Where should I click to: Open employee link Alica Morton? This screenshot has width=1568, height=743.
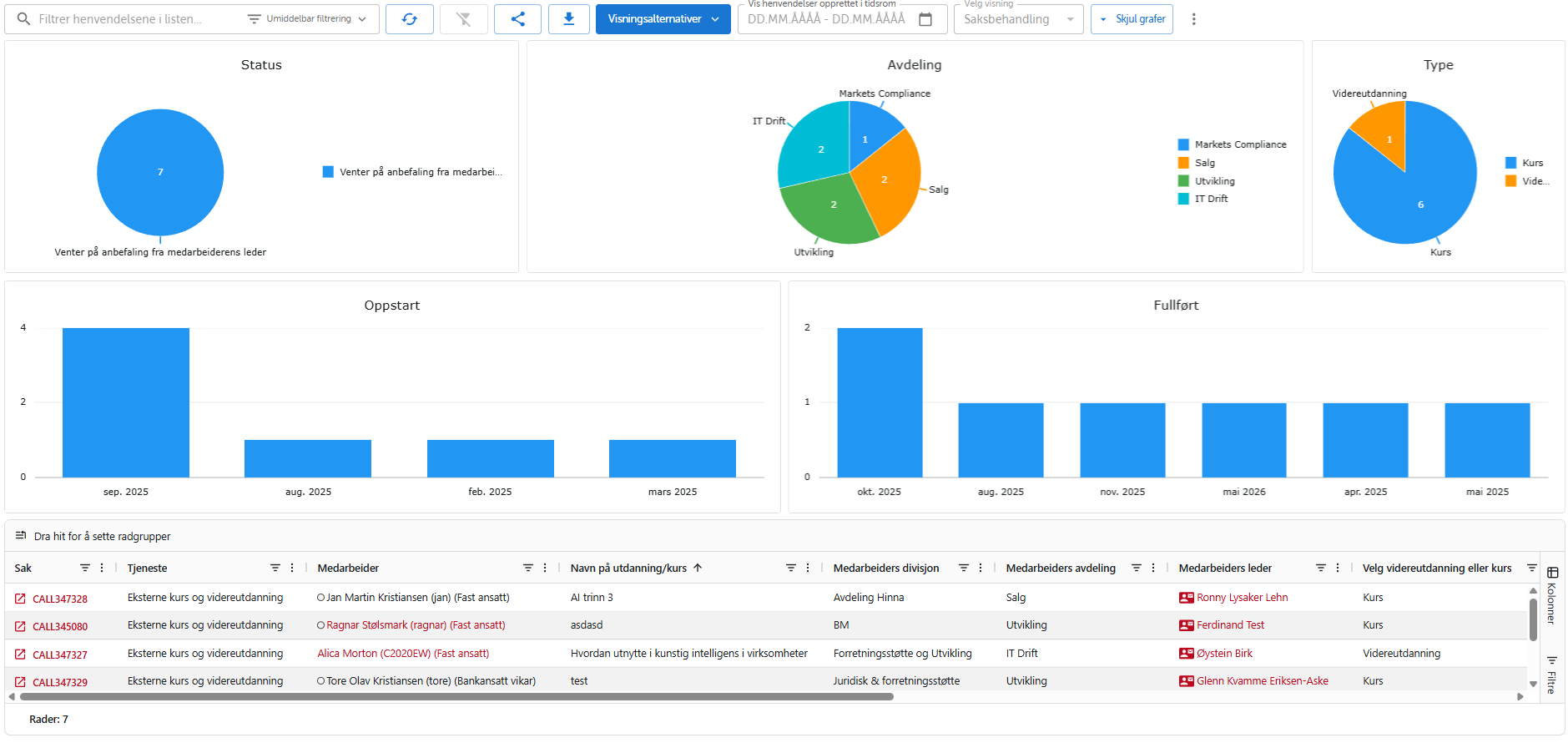click(x=403, y=654)
